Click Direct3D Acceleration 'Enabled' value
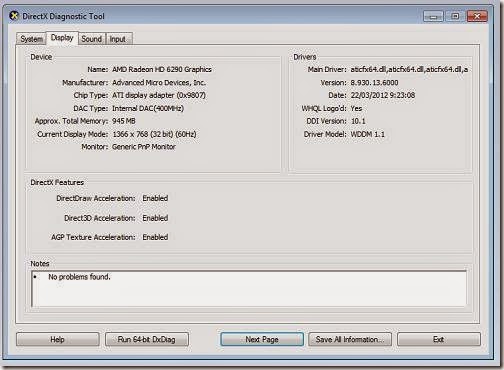Viewport: 504px width, 370px height. (x=155, y=218)
